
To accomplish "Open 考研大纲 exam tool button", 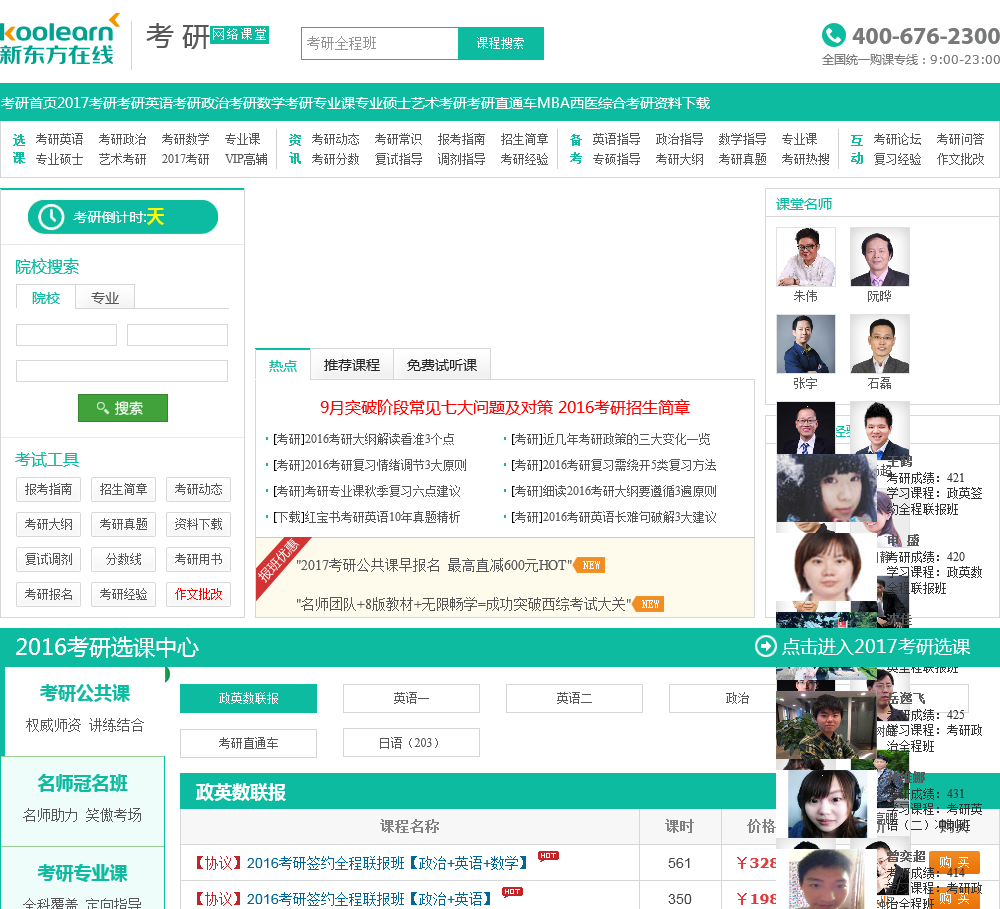I will coord(48,524).
